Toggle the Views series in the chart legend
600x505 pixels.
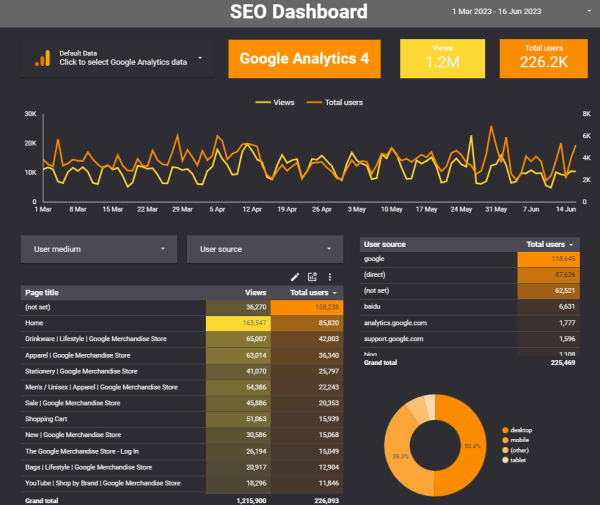point(275,102)
